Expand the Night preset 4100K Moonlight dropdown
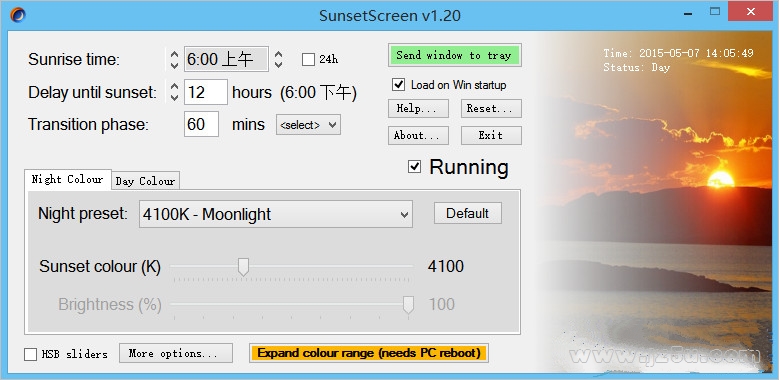The image size is (779, 380). coord(276,214)
